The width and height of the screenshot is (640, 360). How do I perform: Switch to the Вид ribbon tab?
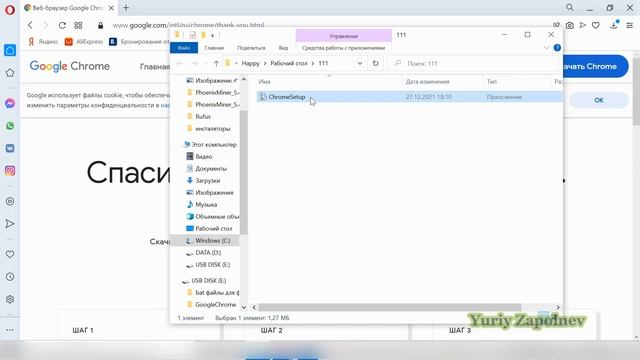pos(283,48)
